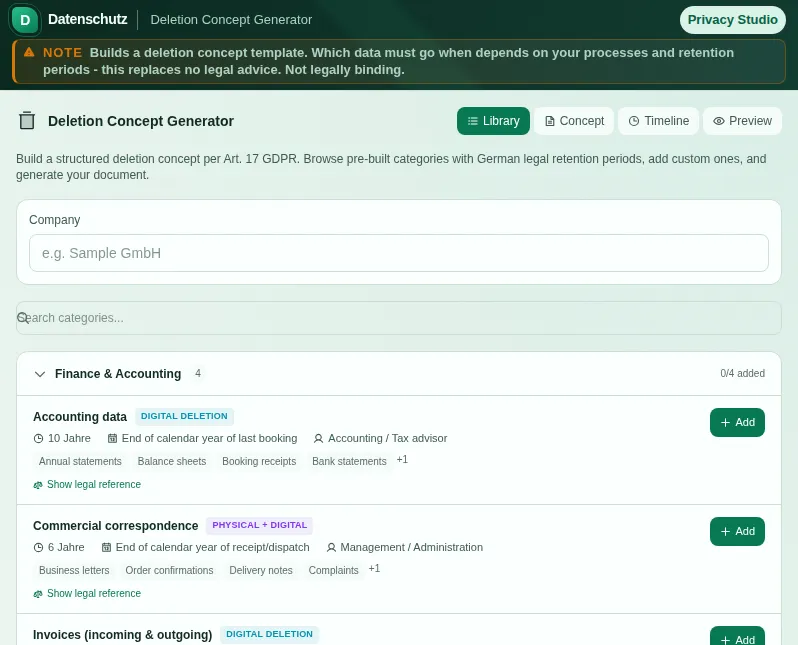798x645 pixels.
Task: Collapse the Finance & Accounting section chevron
Action: pos(40,374)
